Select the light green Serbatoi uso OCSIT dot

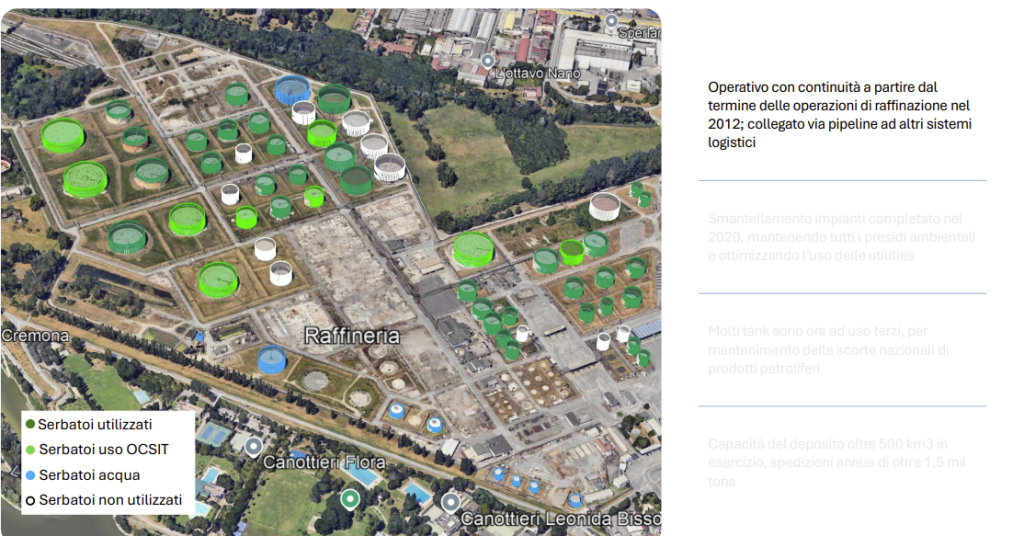tap(31, 450)
